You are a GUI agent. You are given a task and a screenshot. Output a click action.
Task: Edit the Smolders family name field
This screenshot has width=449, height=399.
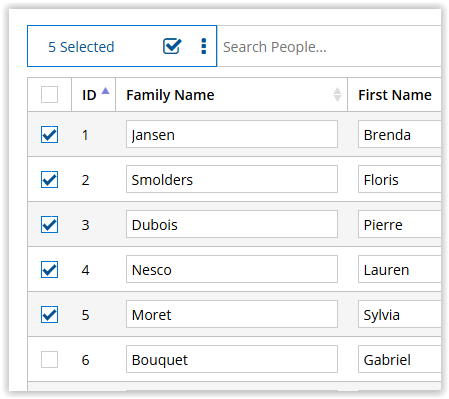232,179
